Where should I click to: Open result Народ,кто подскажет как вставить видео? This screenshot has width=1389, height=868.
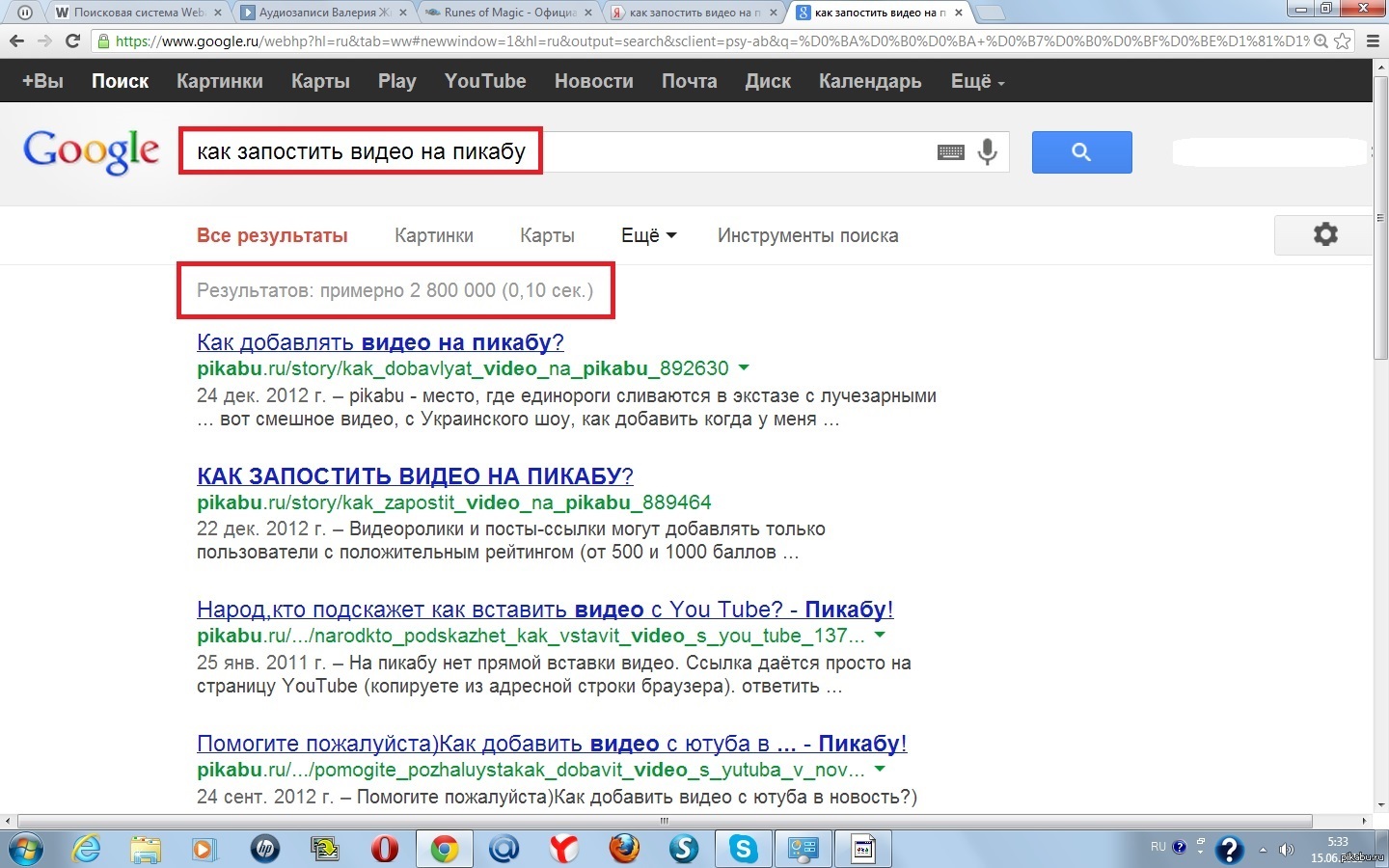pyautogui.click(x=545, y=610)
